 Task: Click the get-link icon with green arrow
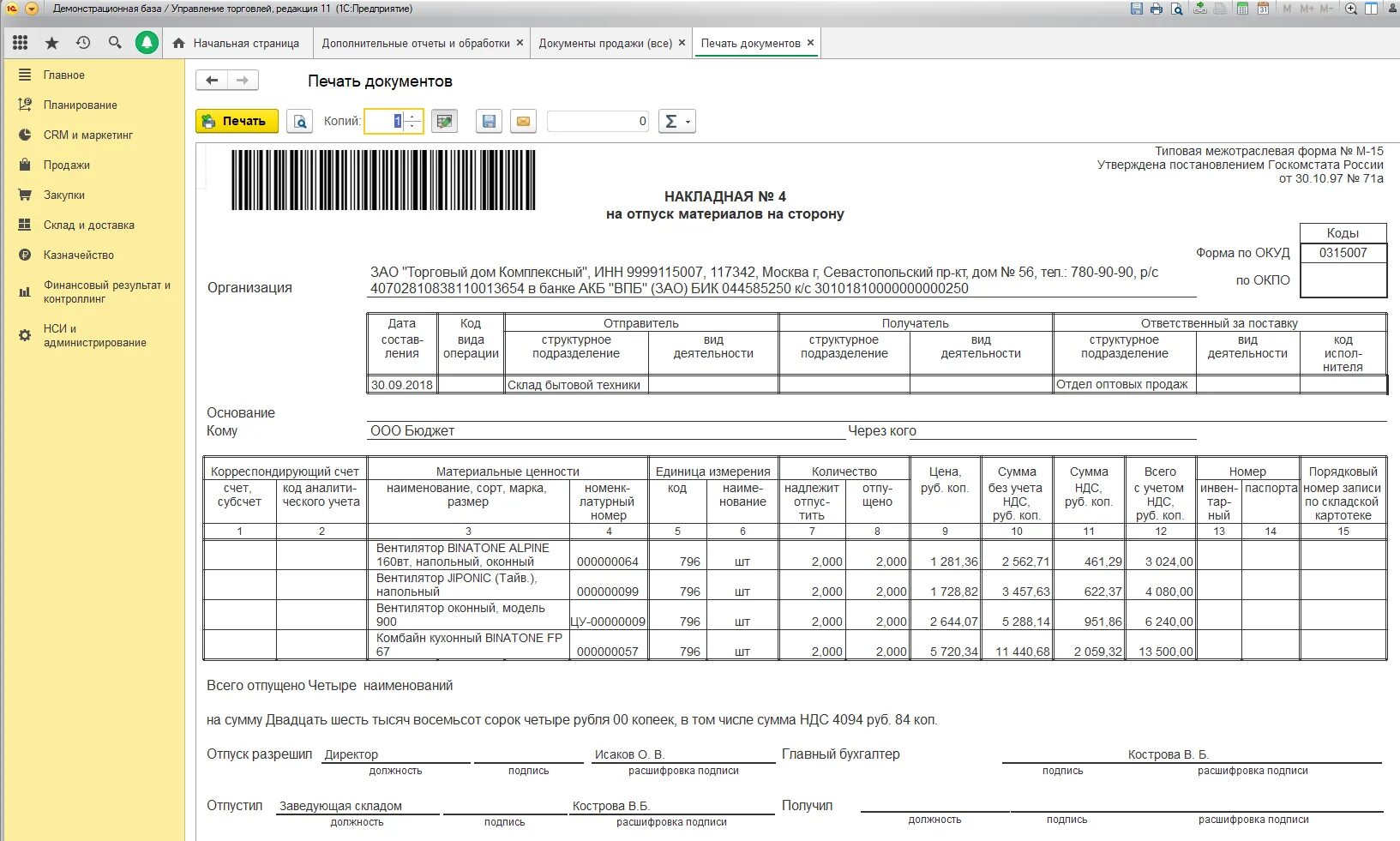tap(1200, 9)
